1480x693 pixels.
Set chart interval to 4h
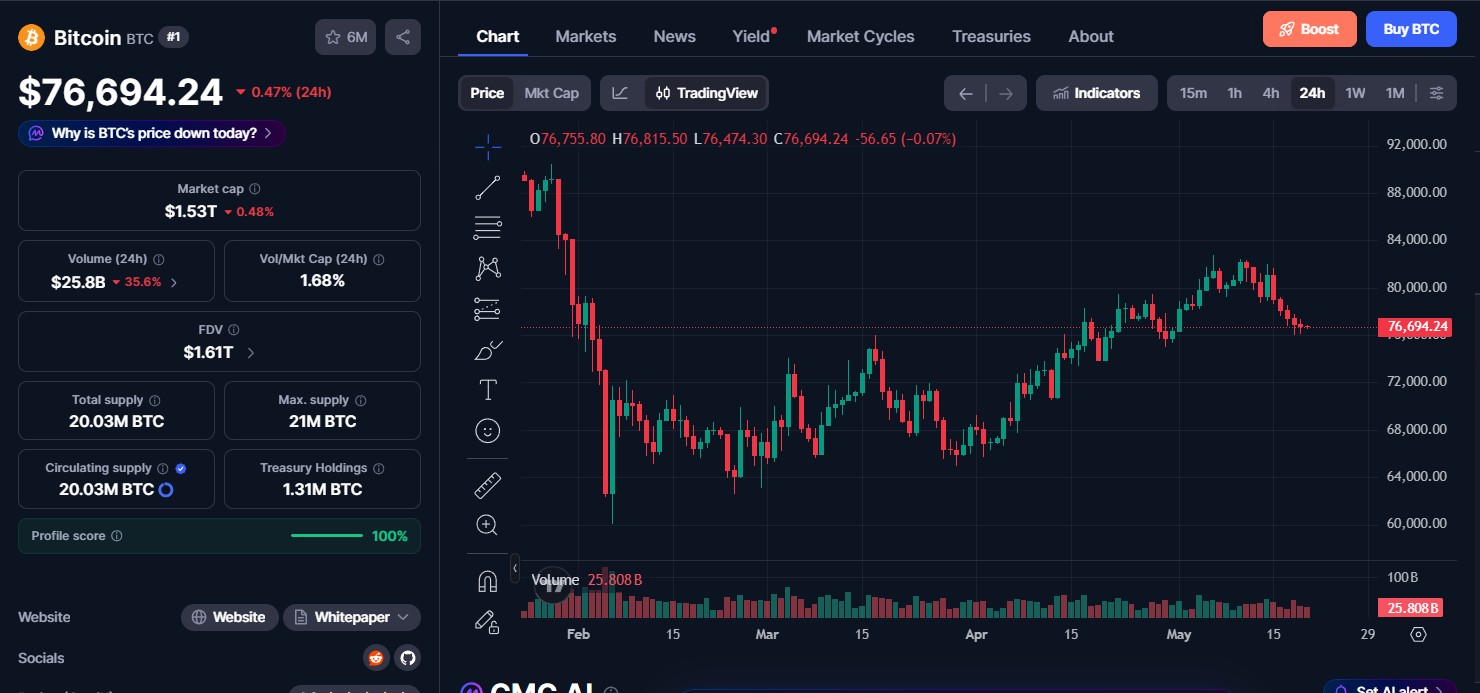click(x=1271, y=93)
